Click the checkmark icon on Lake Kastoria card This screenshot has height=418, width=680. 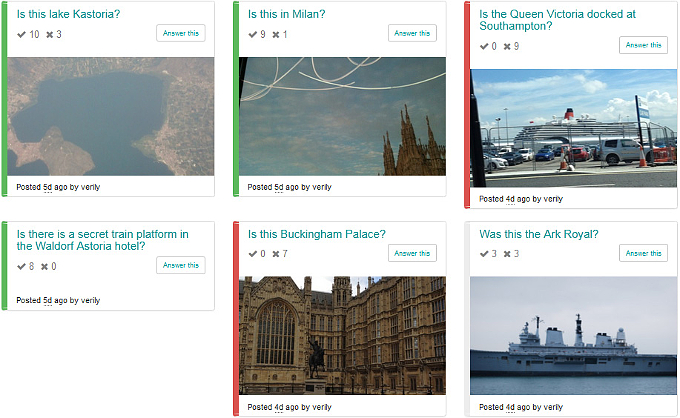(x=21, y=34)
